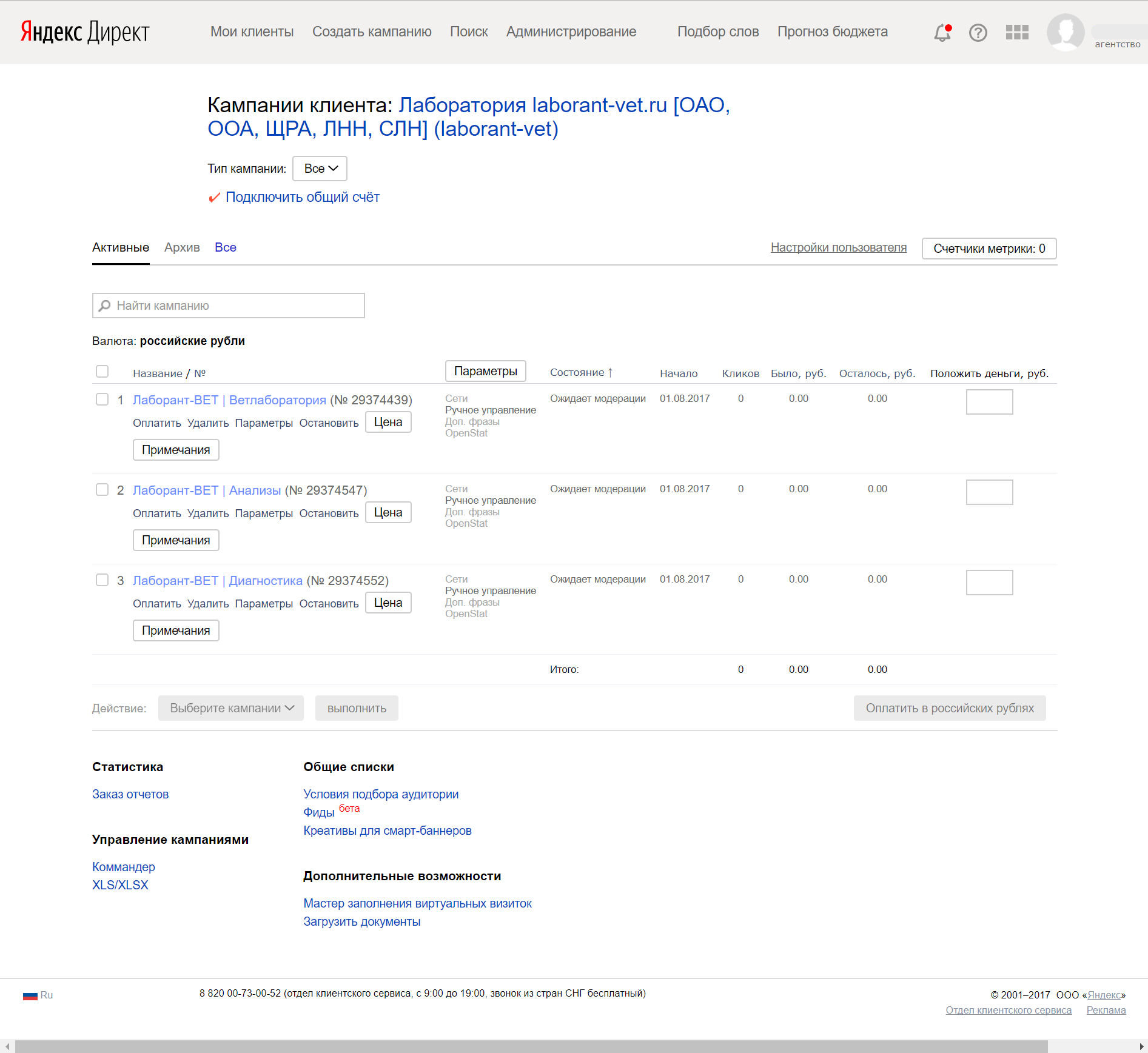Open the client name link in heading
This screenshot has height=1053, width=1148.
469,117
